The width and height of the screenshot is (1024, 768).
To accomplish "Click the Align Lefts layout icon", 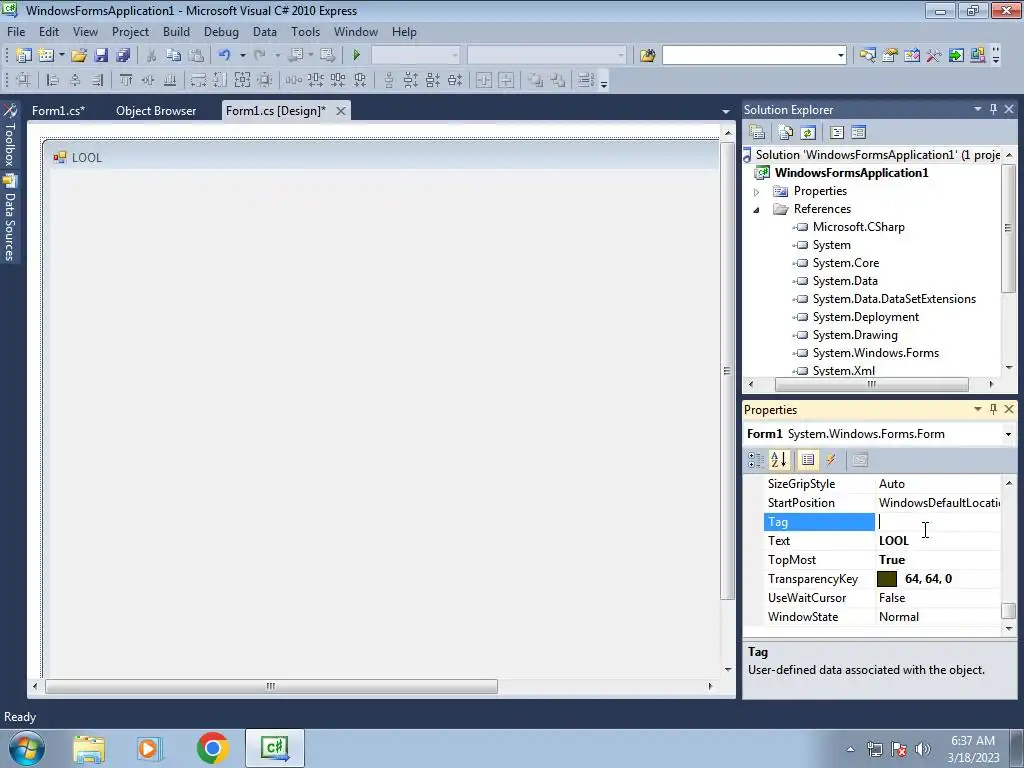I will [x=53, y=80].
